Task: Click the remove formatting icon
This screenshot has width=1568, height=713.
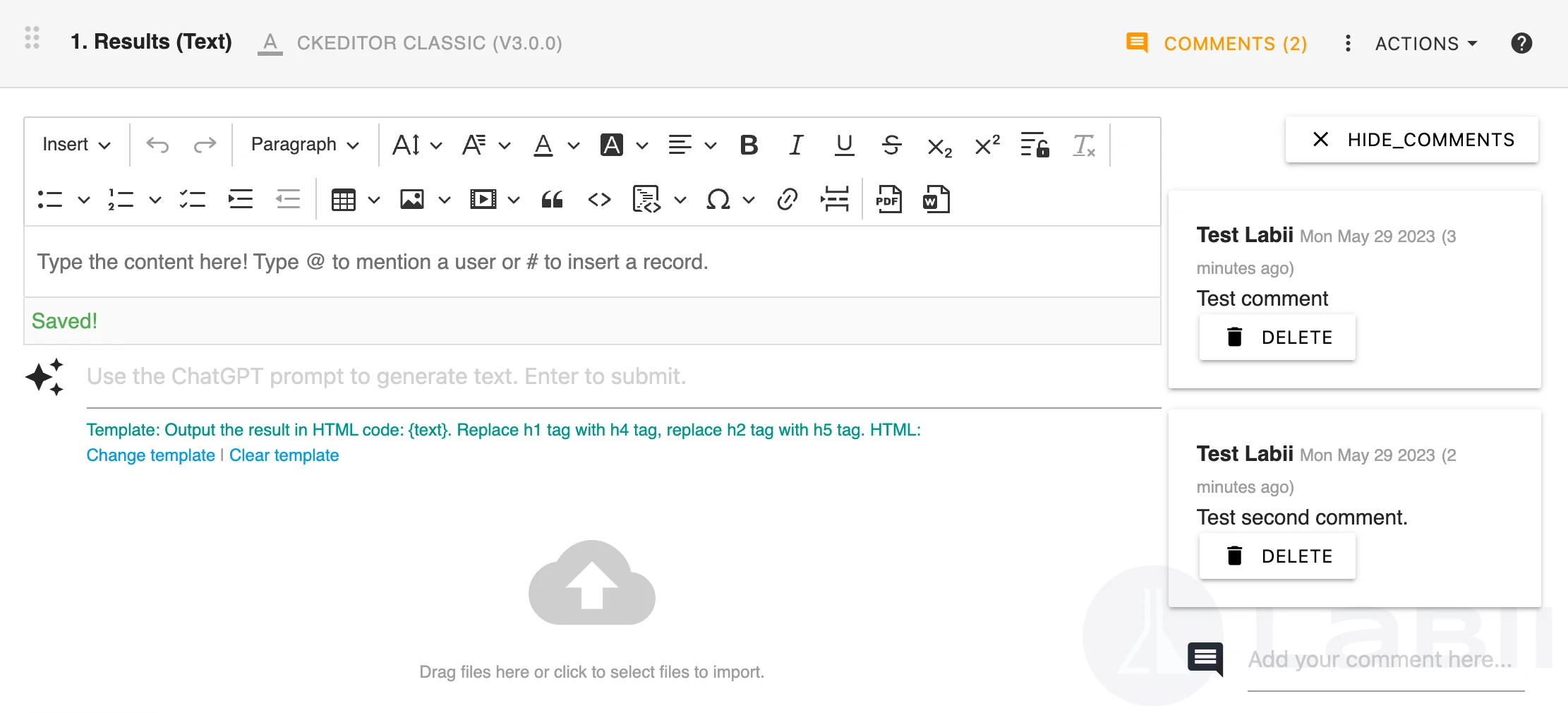Action: pyautogui.click(x=1083, y=145)
